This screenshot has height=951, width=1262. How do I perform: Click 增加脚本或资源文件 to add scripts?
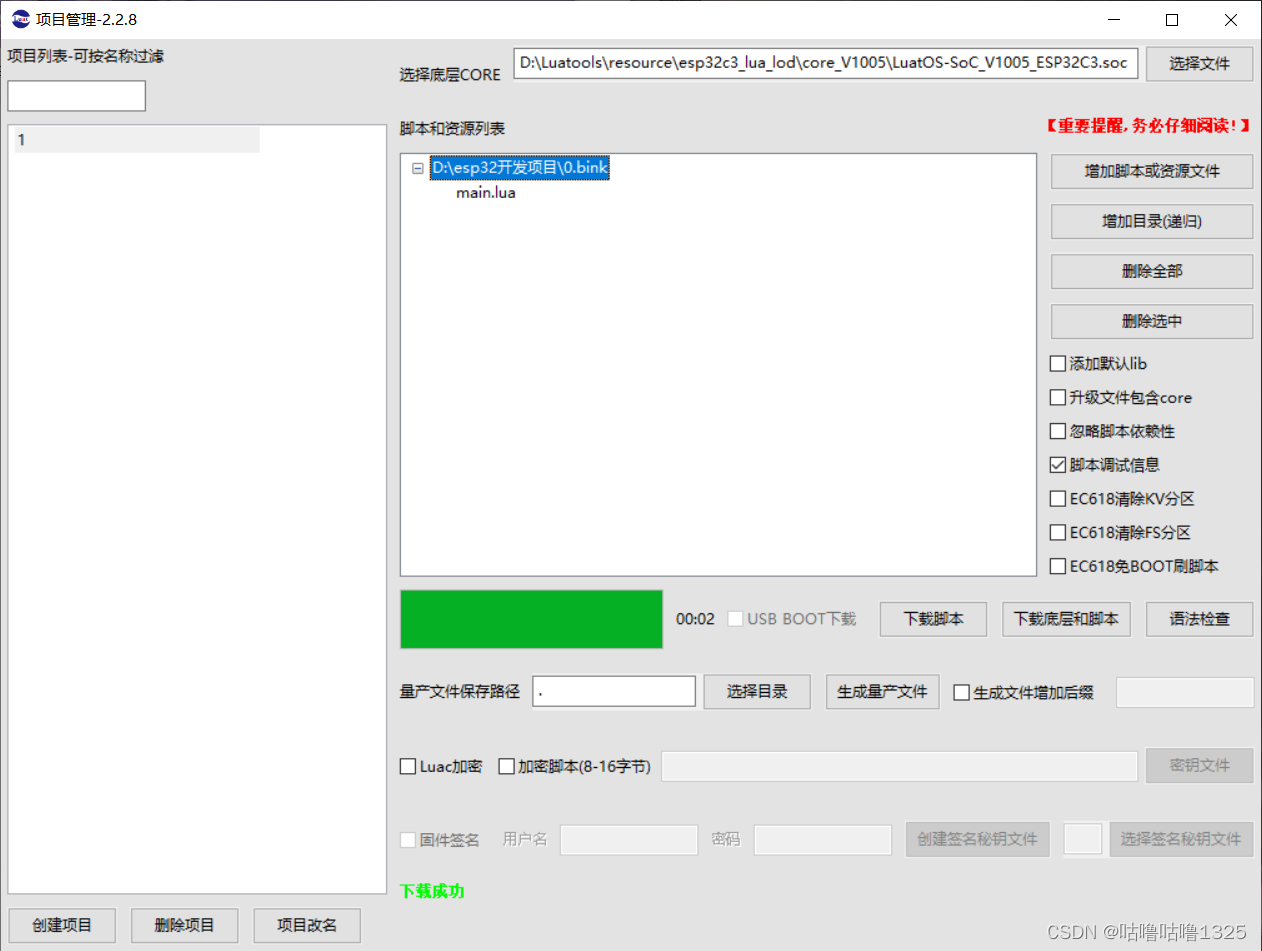pyautogui.click(x=1151, y=171)
